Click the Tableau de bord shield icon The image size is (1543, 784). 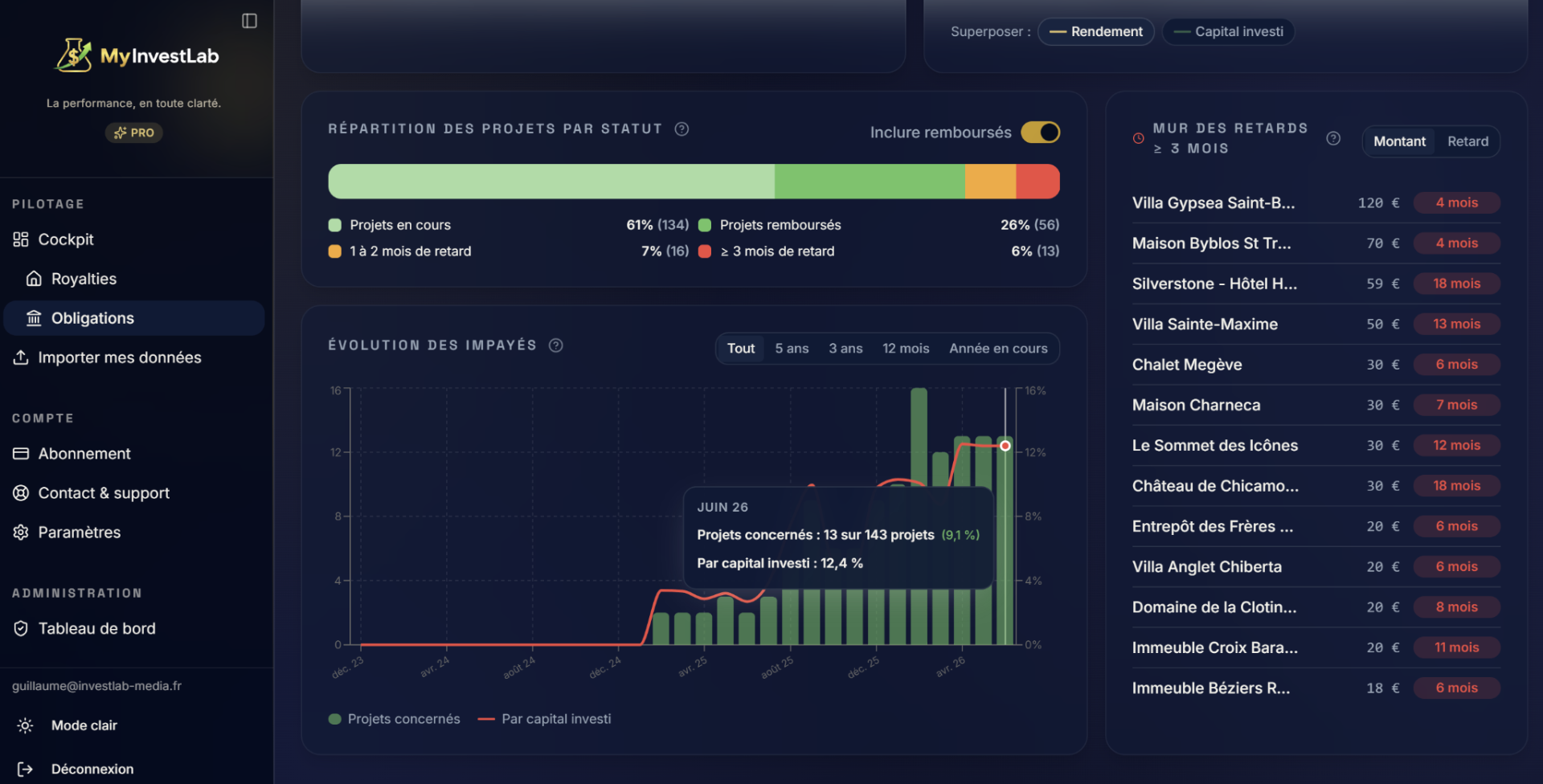pyautogui.click(x=21, y=629)
